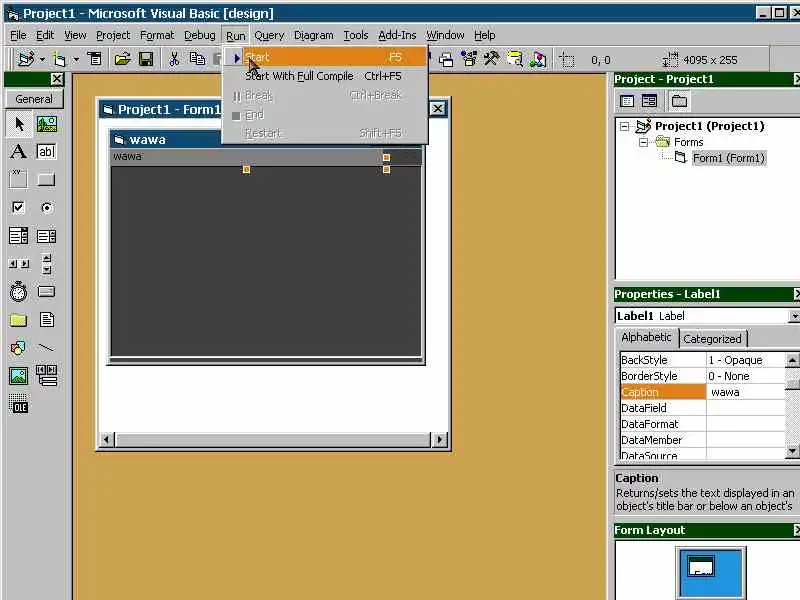Switch to the Alphabetic properties tab

[x=646, y=337]
